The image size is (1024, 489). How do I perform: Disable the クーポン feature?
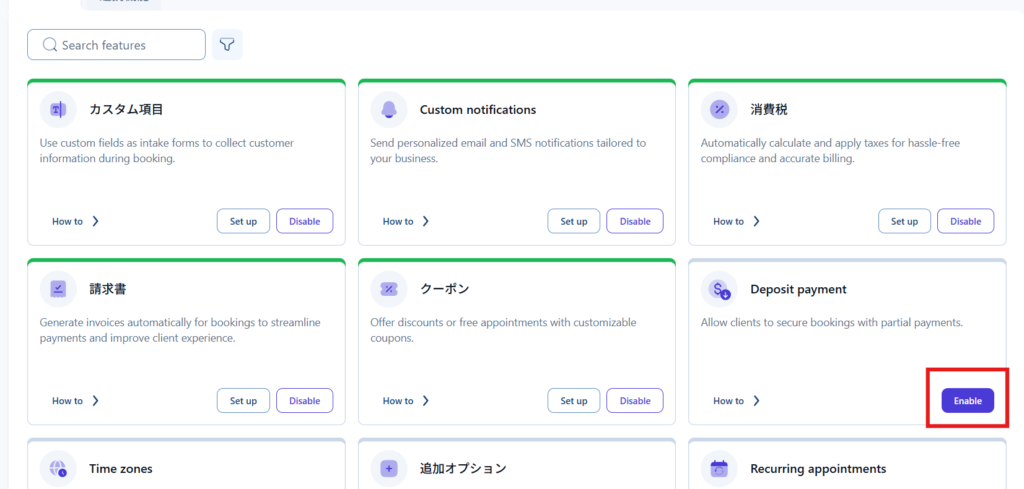(635, 401)
